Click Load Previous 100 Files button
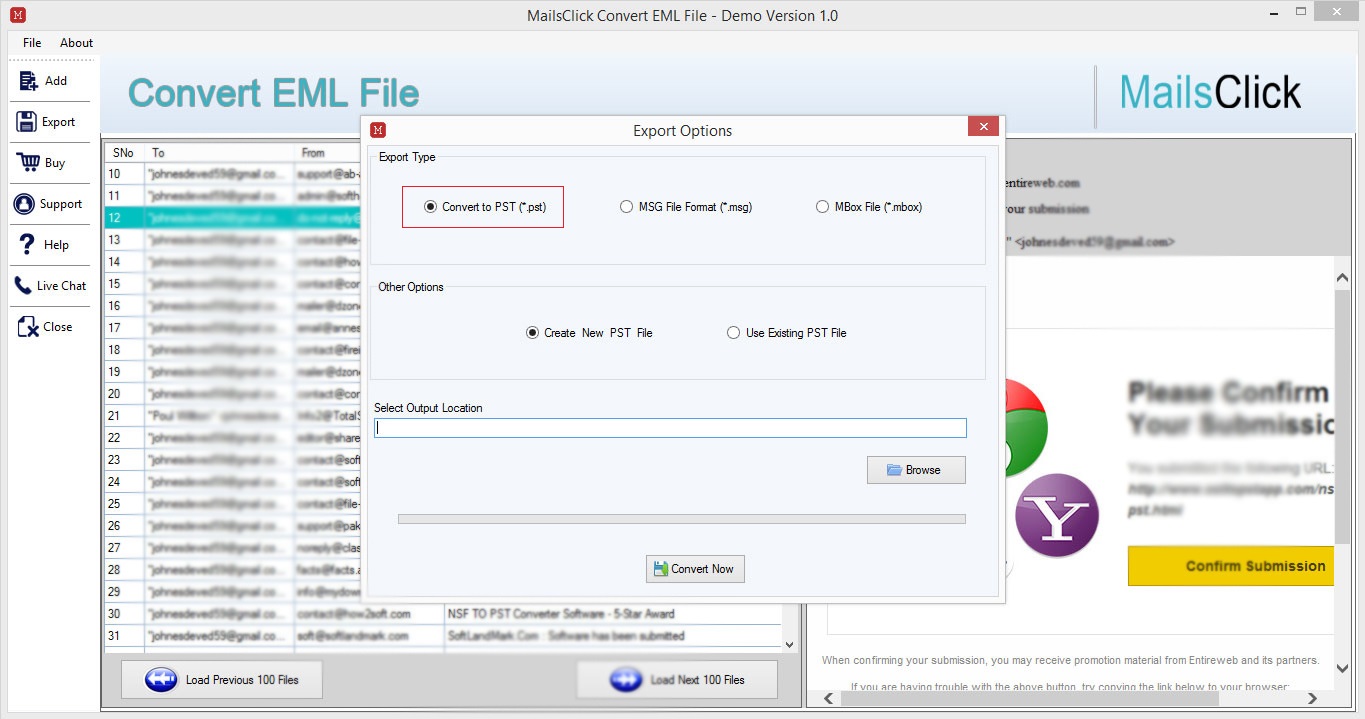Image resolution: width=1365 pixels, height=719 pixels. click(x=222, y=680)
